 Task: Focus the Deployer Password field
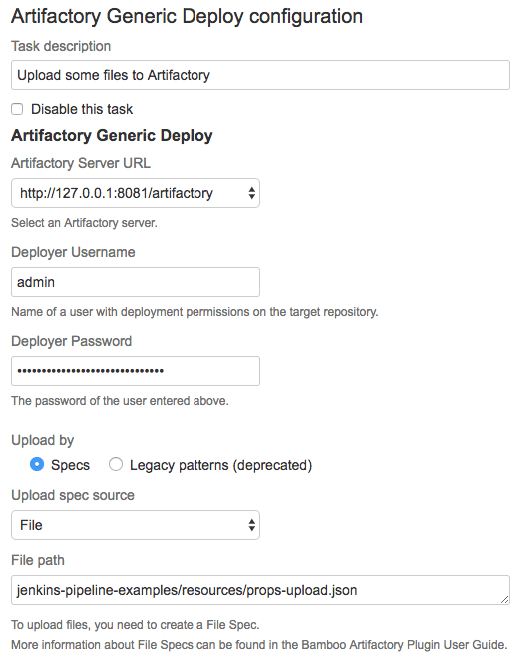(135, 371)
